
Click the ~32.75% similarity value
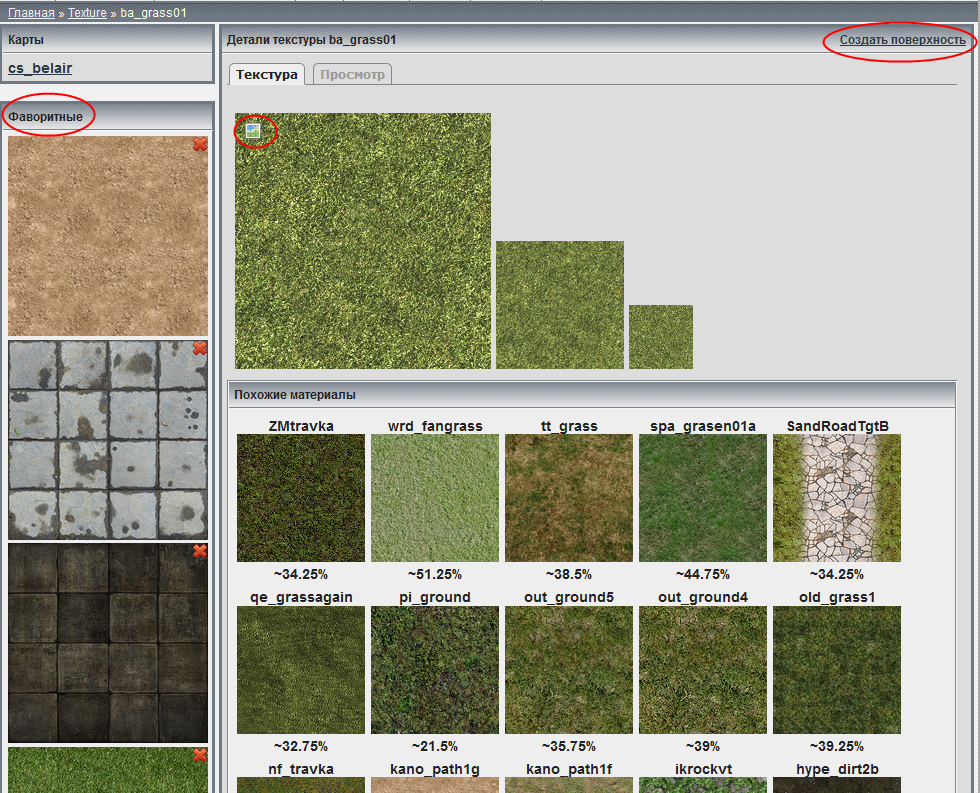tap(301, 746)
